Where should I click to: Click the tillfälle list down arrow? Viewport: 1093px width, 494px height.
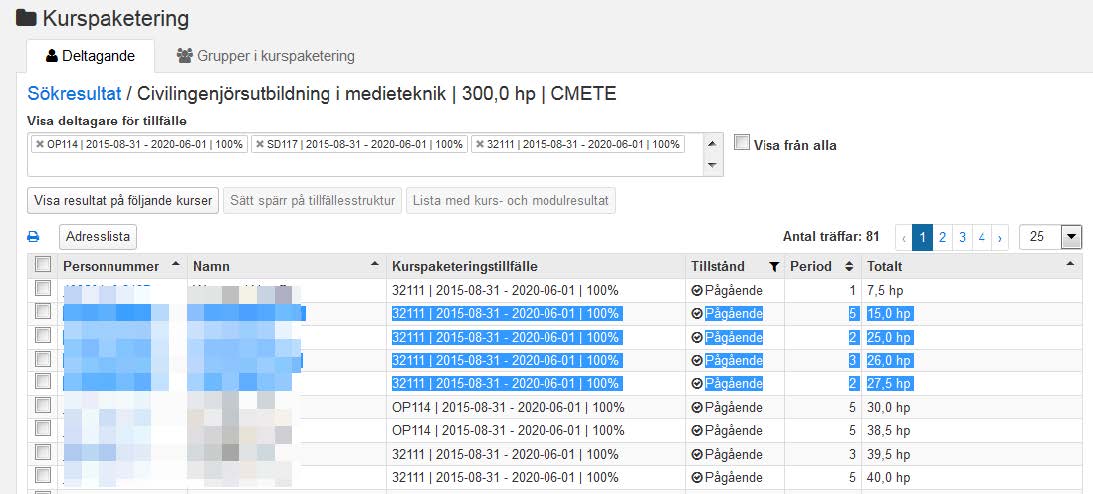[x=712, y=165]
